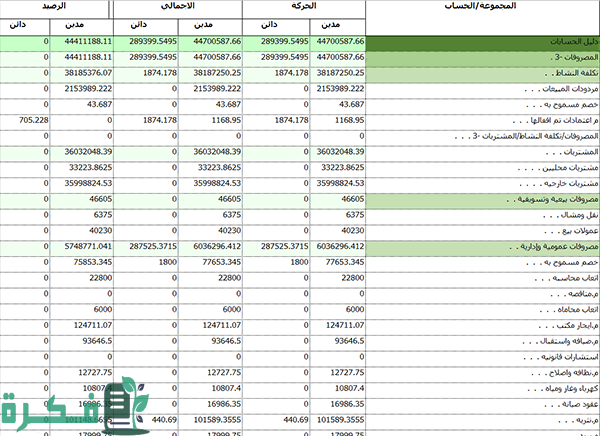Click the الحركة column group header
600x436 pixels.
302,6
